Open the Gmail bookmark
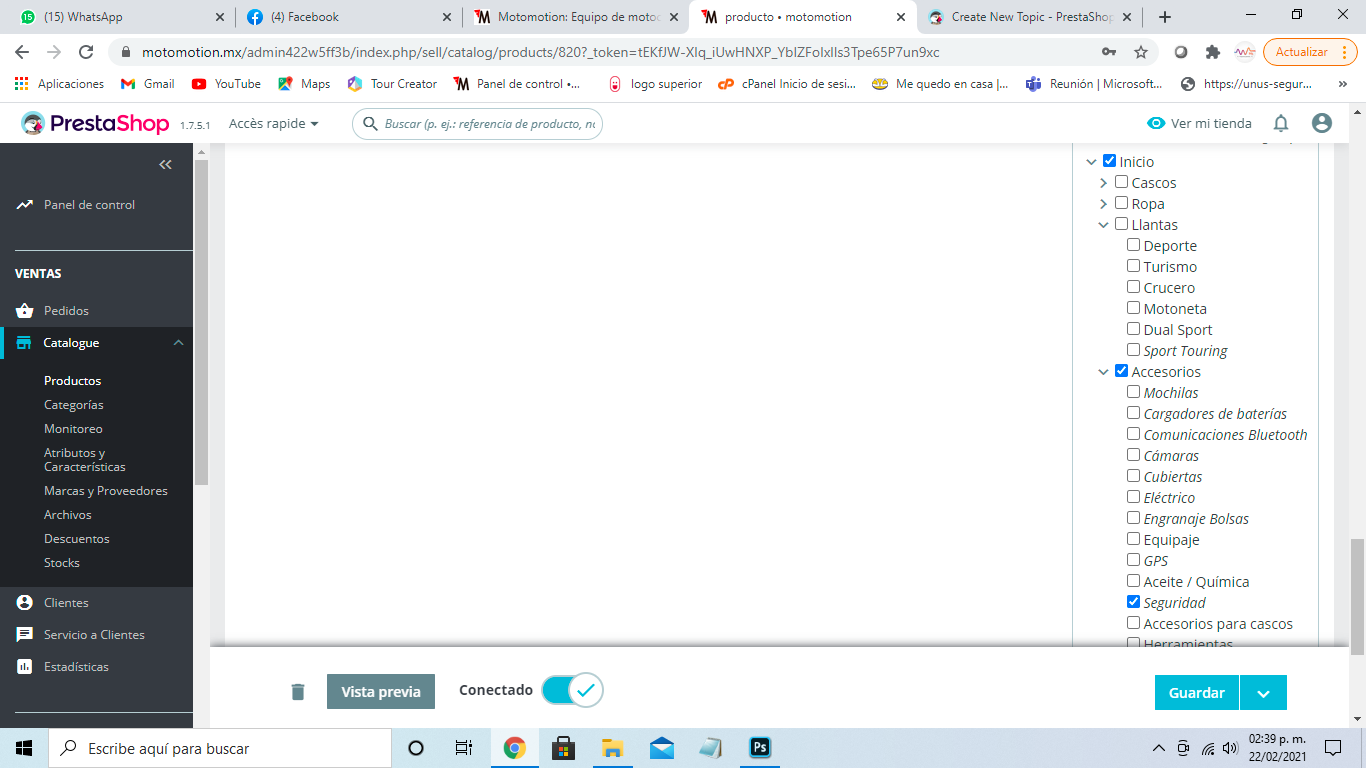This screenshot has width=1366, height=768. coord(147,84)
